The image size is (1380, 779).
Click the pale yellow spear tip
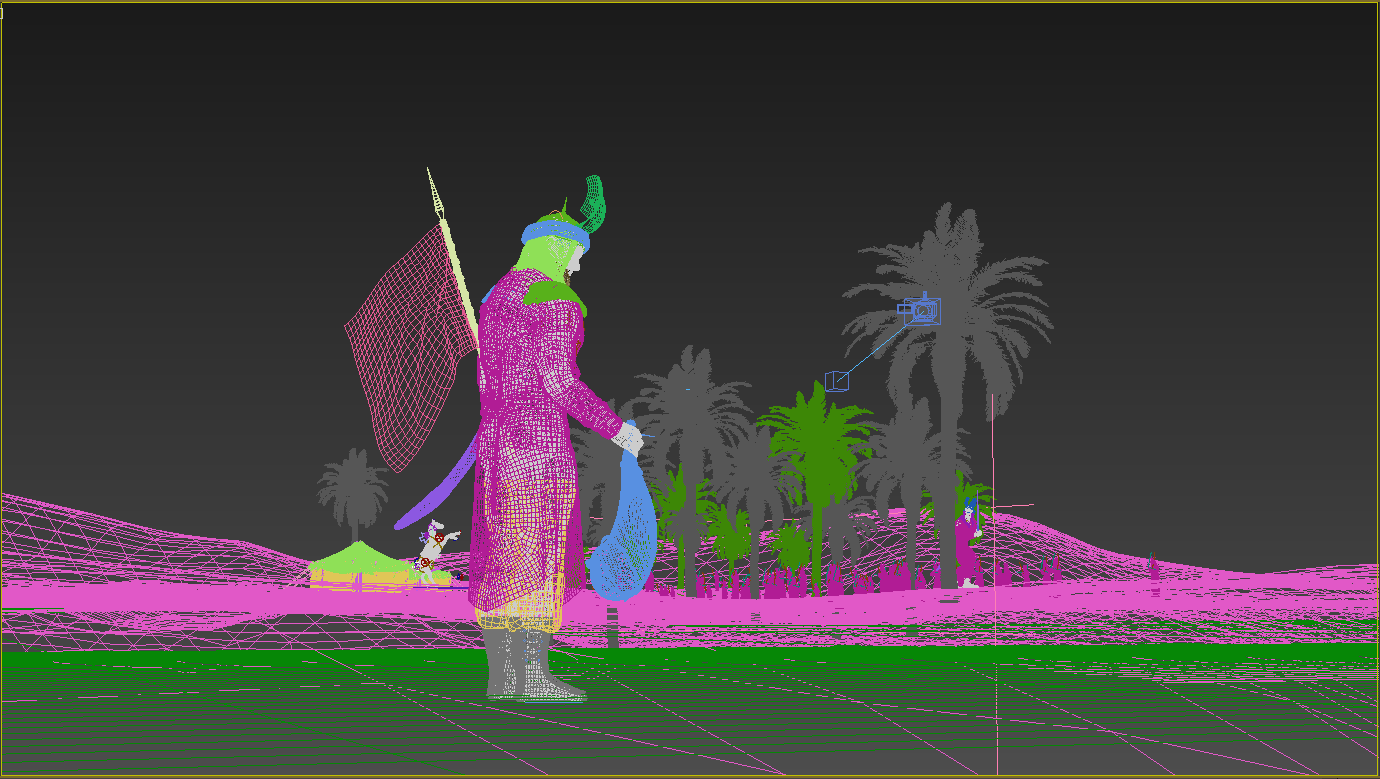(x=434, y=190)
